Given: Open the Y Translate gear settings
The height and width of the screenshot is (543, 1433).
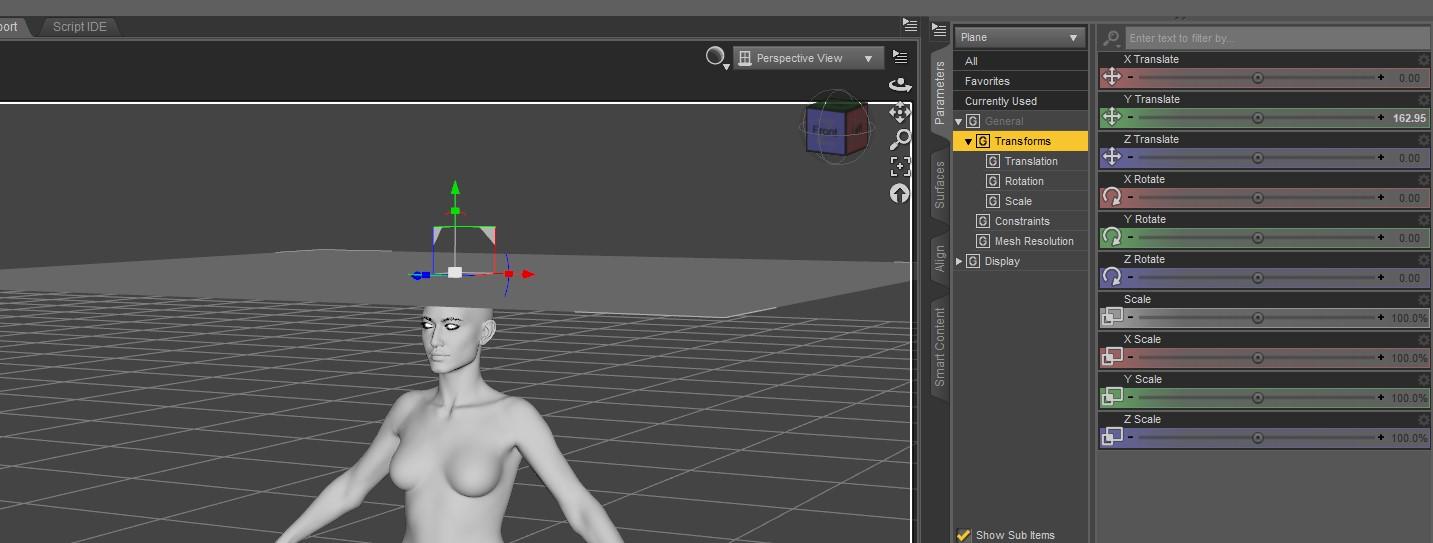Looking at the screenshot, I should coord(1423,100).
